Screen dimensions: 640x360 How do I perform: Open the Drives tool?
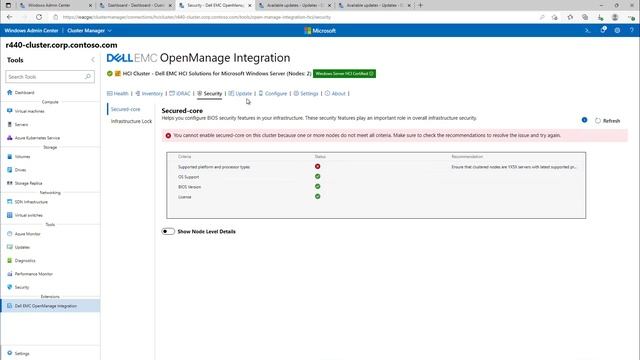(20, 170)
